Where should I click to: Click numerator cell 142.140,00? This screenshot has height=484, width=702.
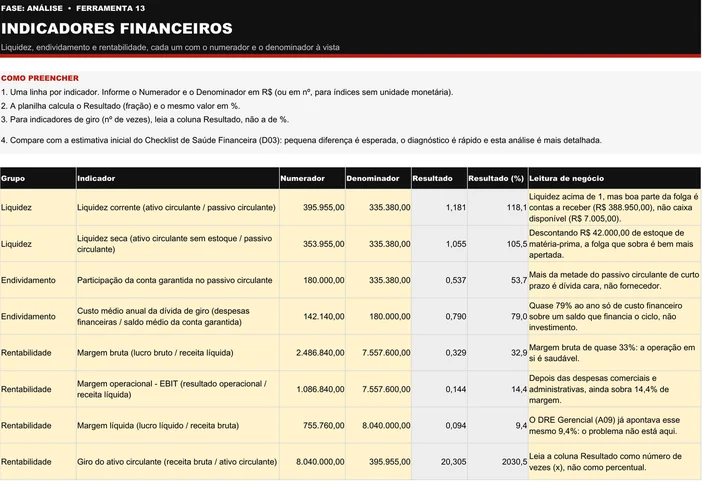312,317
